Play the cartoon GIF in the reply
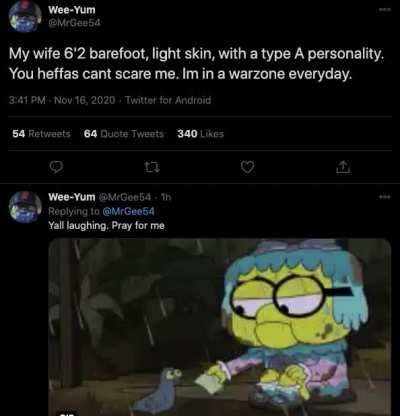Viewport: 400px width, 416px height. (x=220, y=327)
